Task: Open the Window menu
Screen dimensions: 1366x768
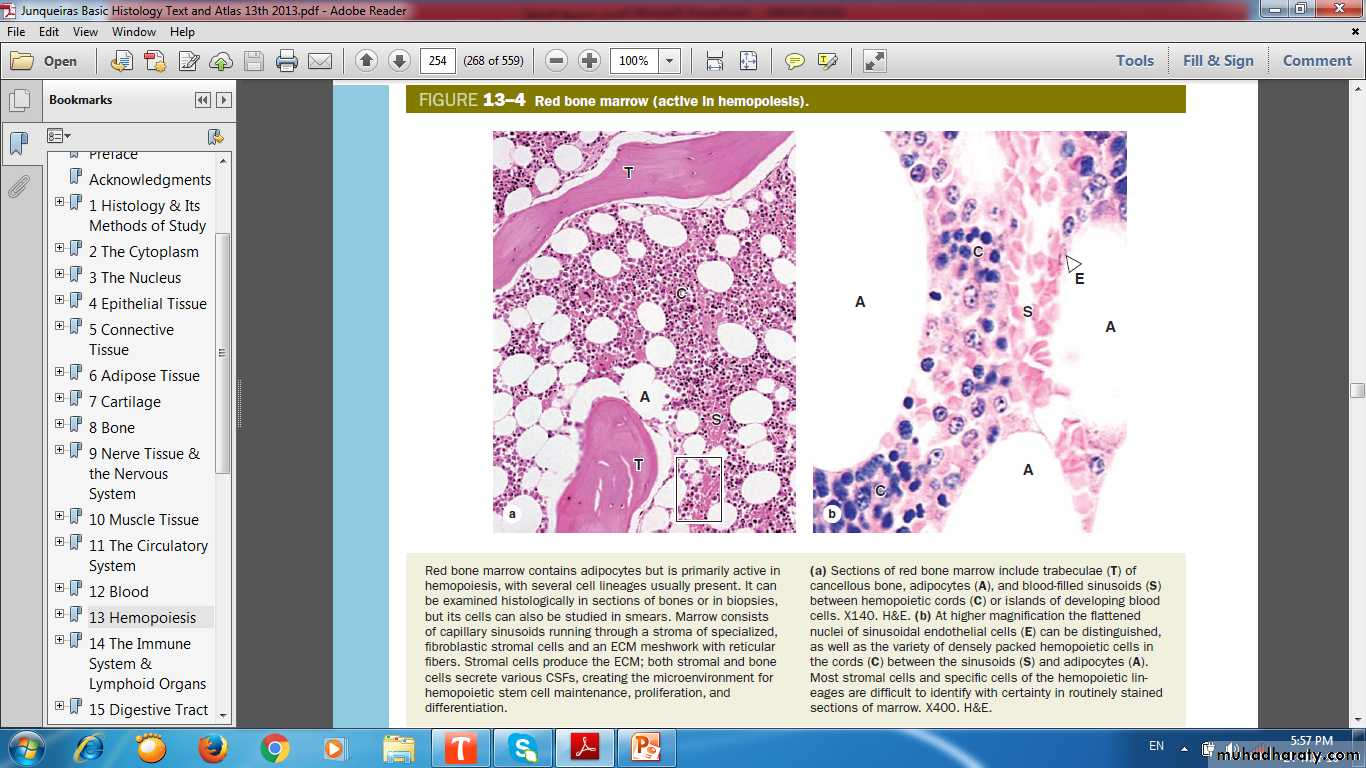Action: pos(134,32)
